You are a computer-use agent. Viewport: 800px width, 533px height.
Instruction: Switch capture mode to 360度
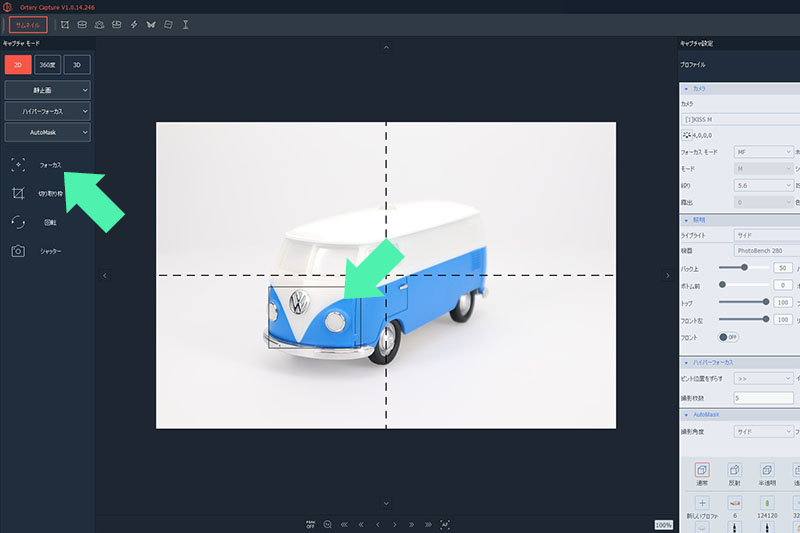click(x=48, y=65)
